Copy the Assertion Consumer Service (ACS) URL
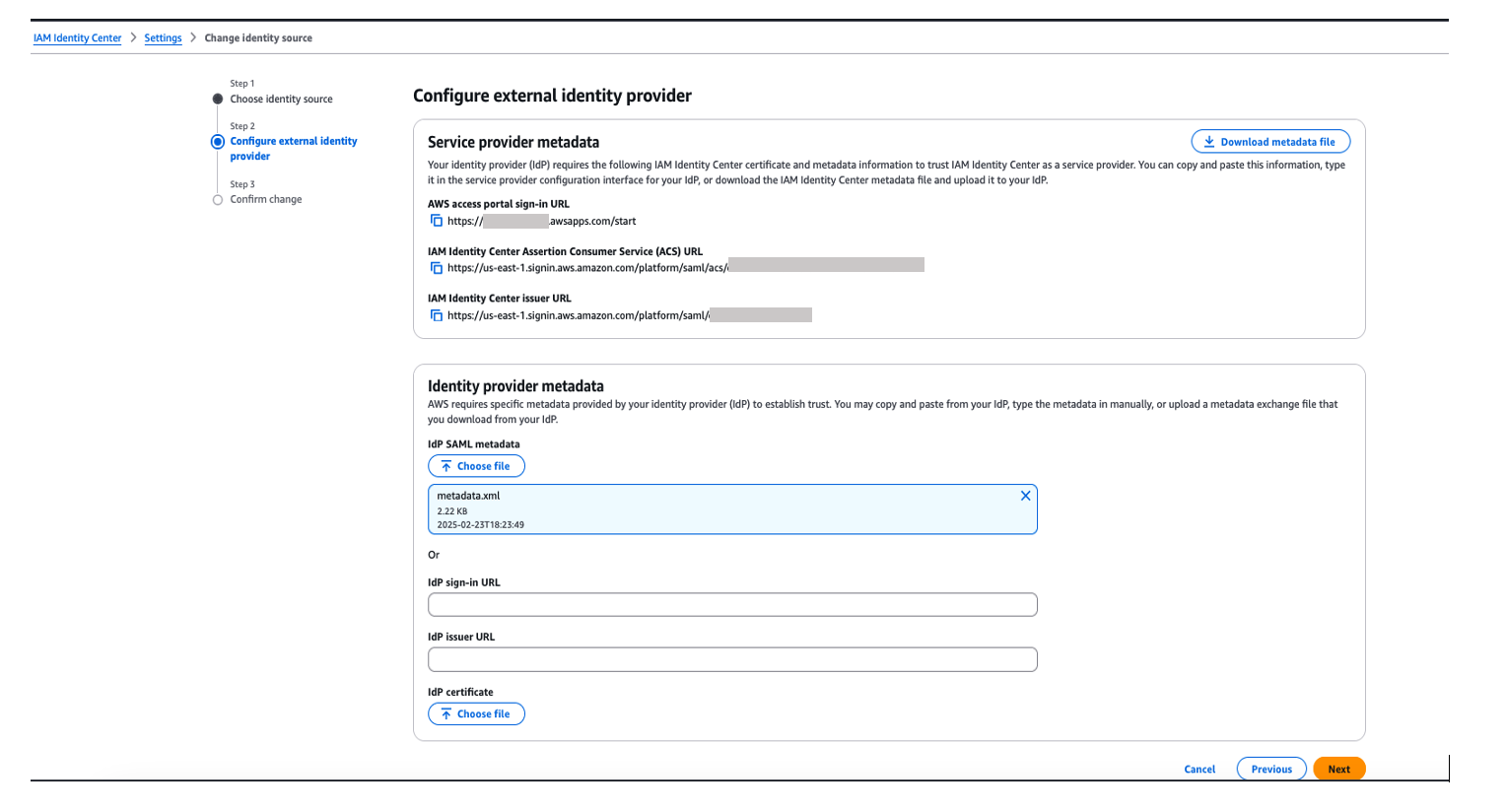The height and width of the screenshot is (812, 1506). coord(436,265)
